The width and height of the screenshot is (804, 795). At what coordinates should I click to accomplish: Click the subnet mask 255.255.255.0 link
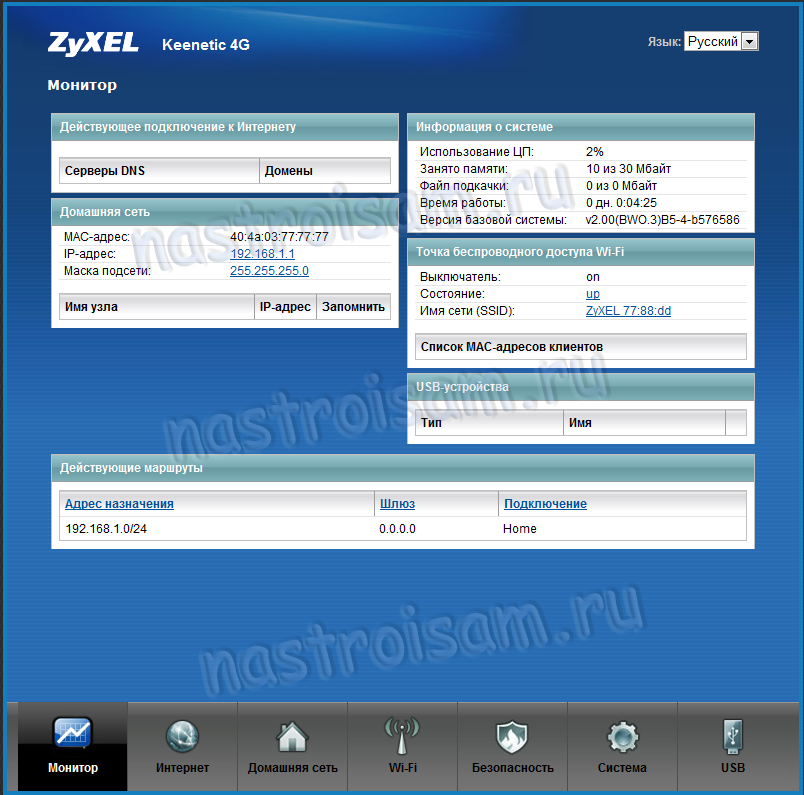click(x=269, y=271)
